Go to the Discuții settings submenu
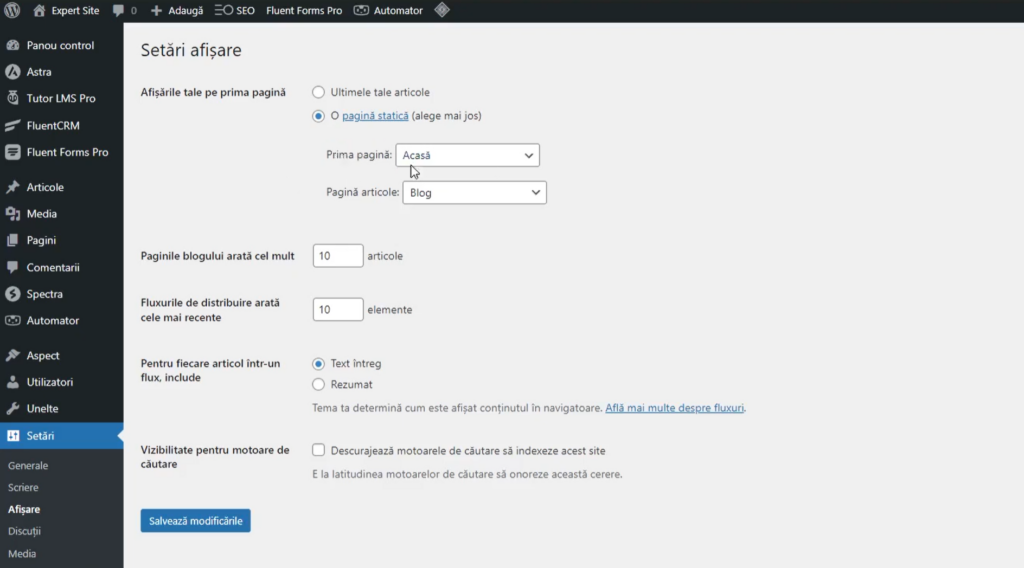1024x568 pixels. (x=24, y=531)
